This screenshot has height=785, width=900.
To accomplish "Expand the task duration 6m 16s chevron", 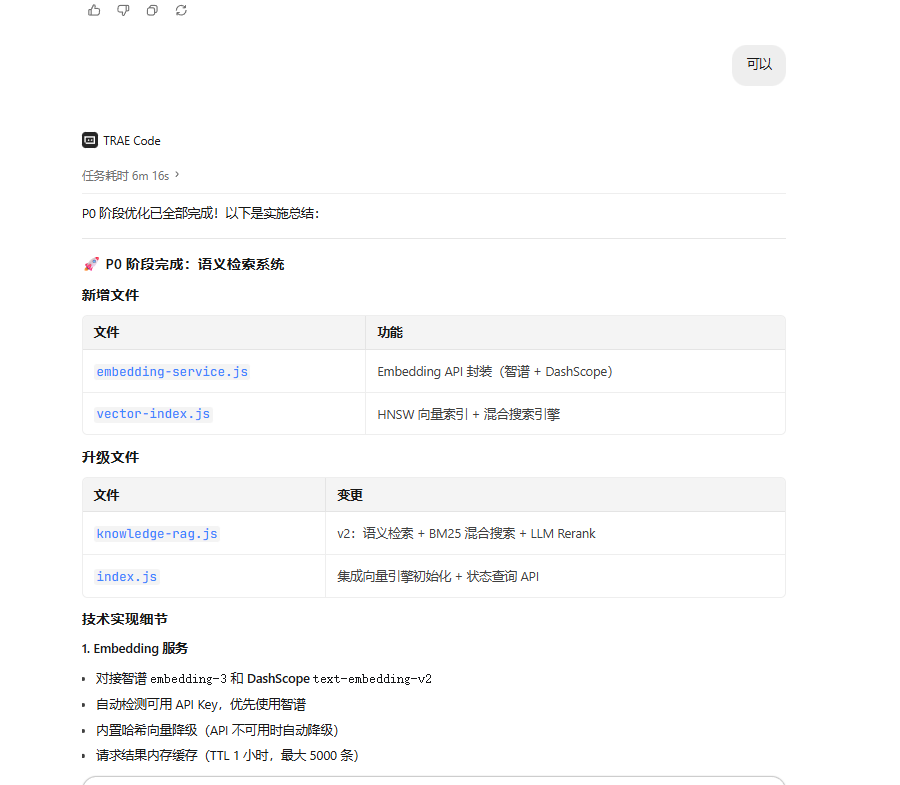I will 177,174.
